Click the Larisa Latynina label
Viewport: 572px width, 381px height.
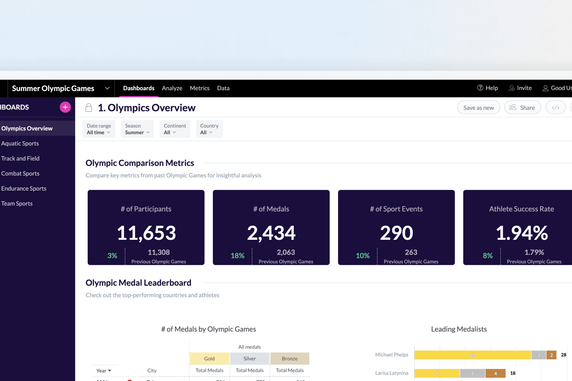[391, 373]
